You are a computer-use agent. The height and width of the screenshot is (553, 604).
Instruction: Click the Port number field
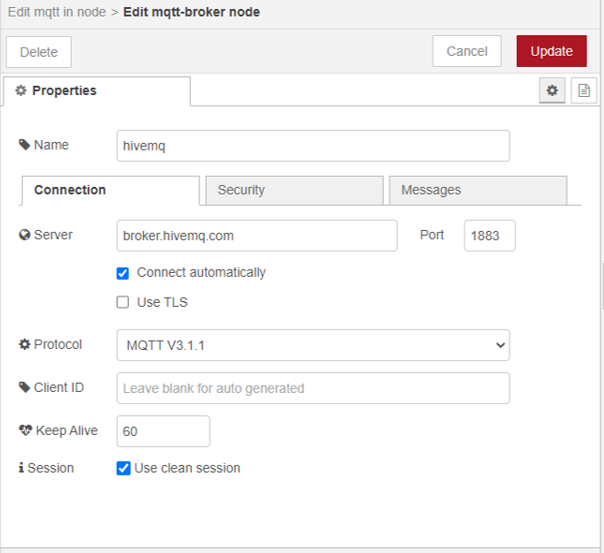click(489, 236)
